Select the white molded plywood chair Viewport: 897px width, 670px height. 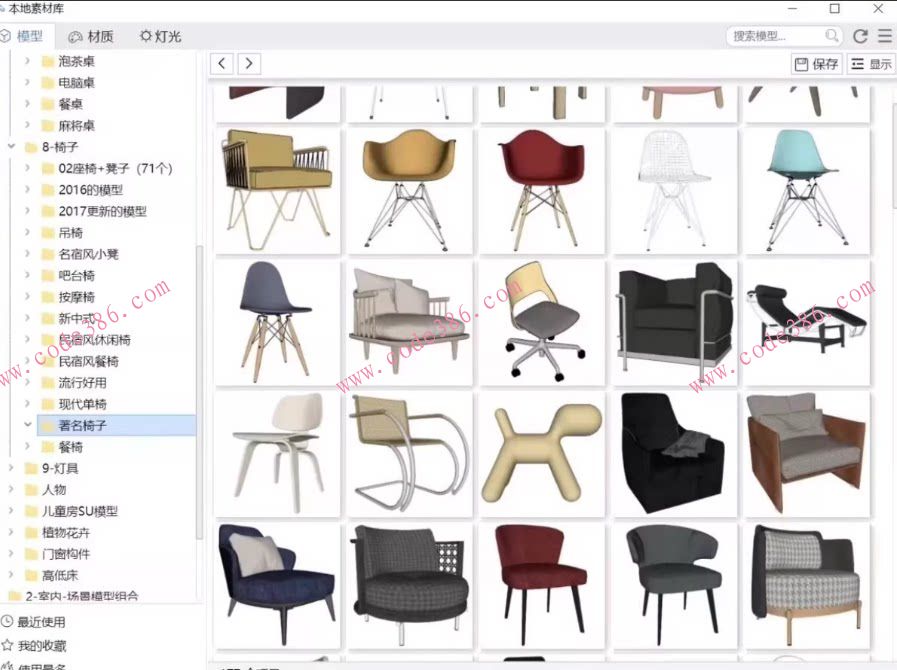[277, 454]
